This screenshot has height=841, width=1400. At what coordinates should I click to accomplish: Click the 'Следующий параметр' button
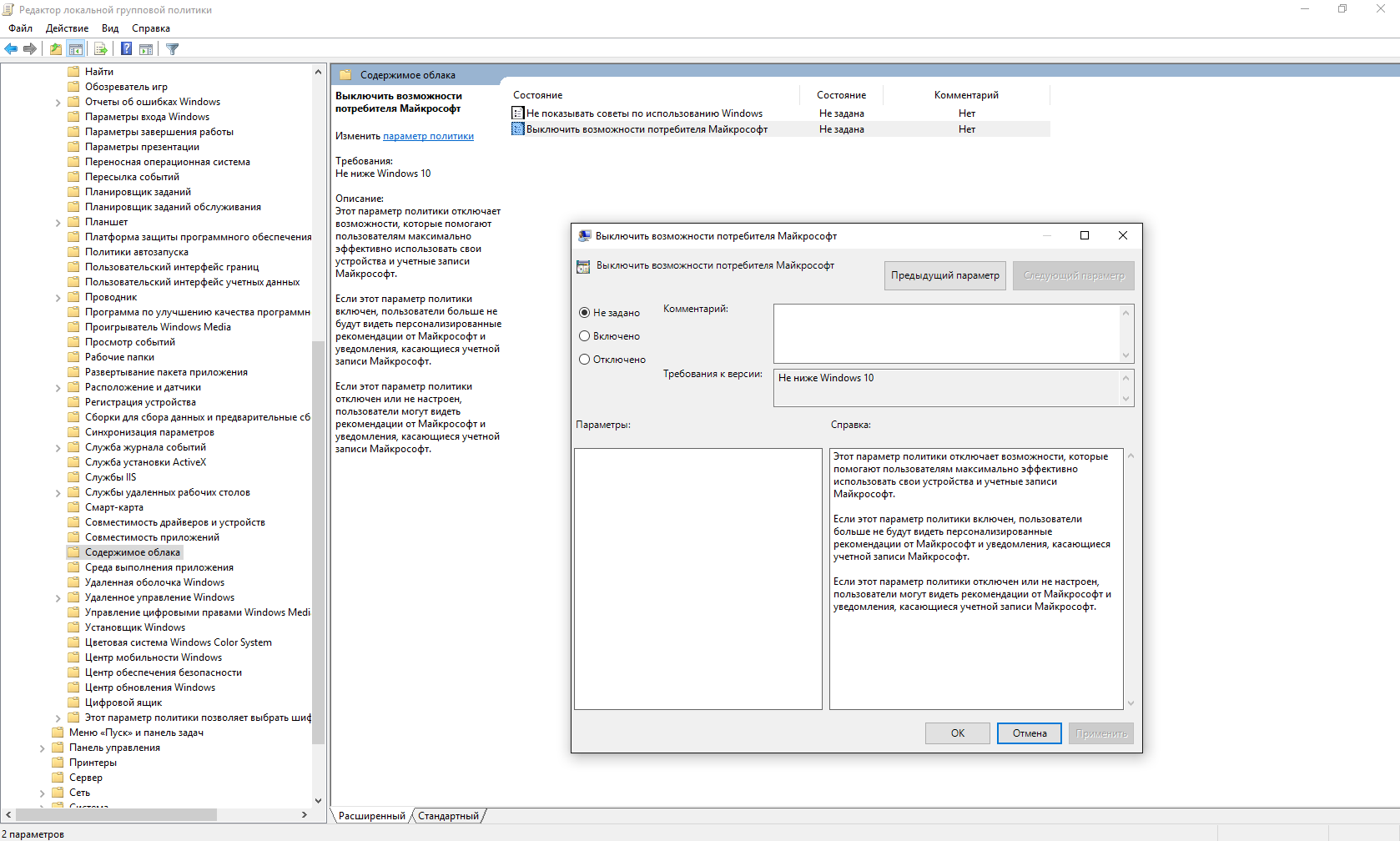[1074, 275]
